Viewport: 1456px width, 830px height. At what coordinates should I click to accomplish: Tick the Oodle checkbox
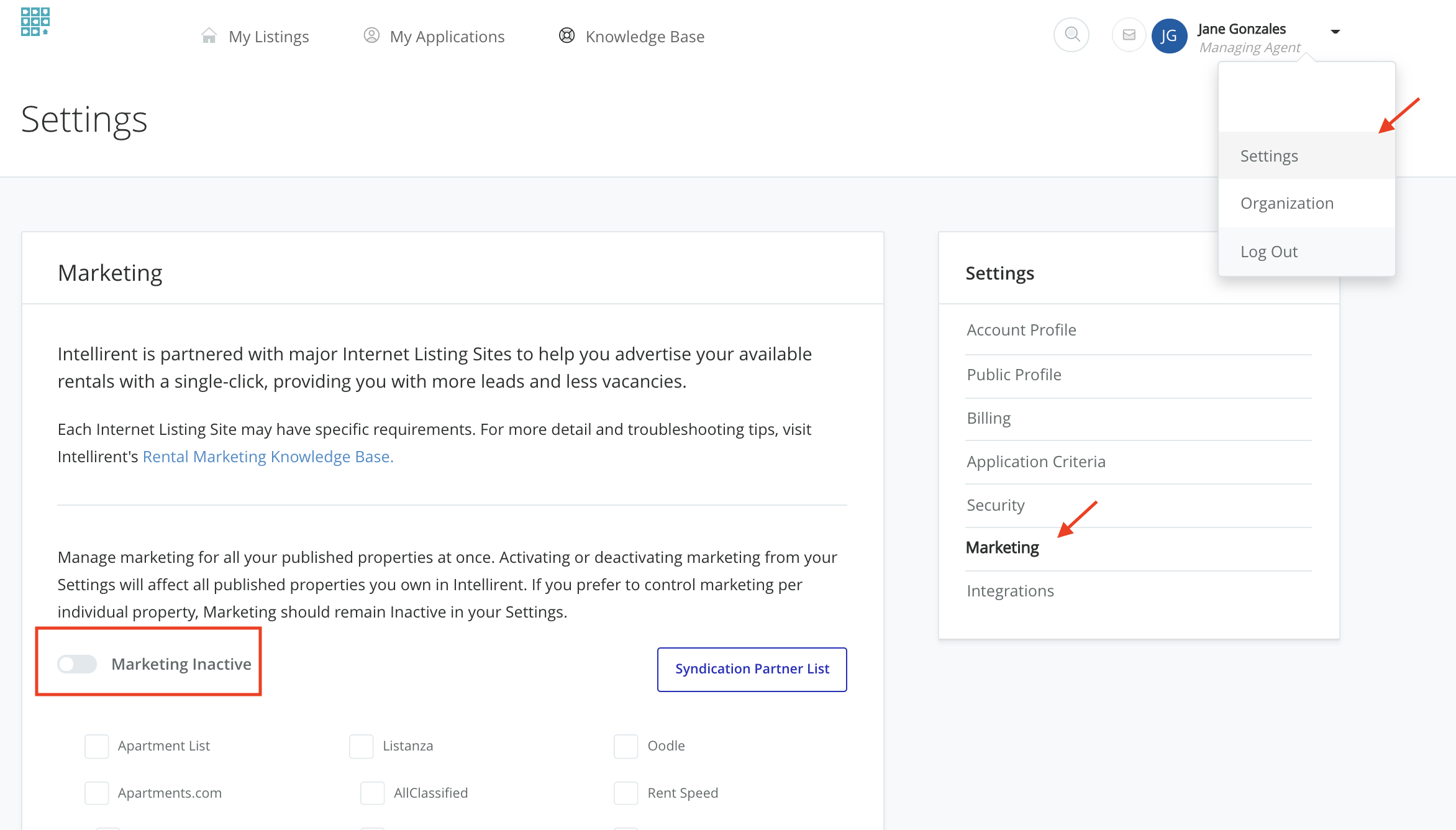pos(626,746)
